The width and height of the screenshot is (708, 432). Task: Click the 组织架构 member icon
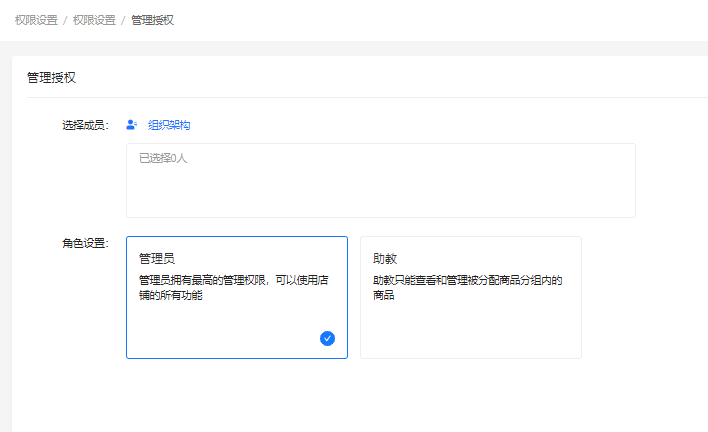pyautogui.click(x=131, y=125)
